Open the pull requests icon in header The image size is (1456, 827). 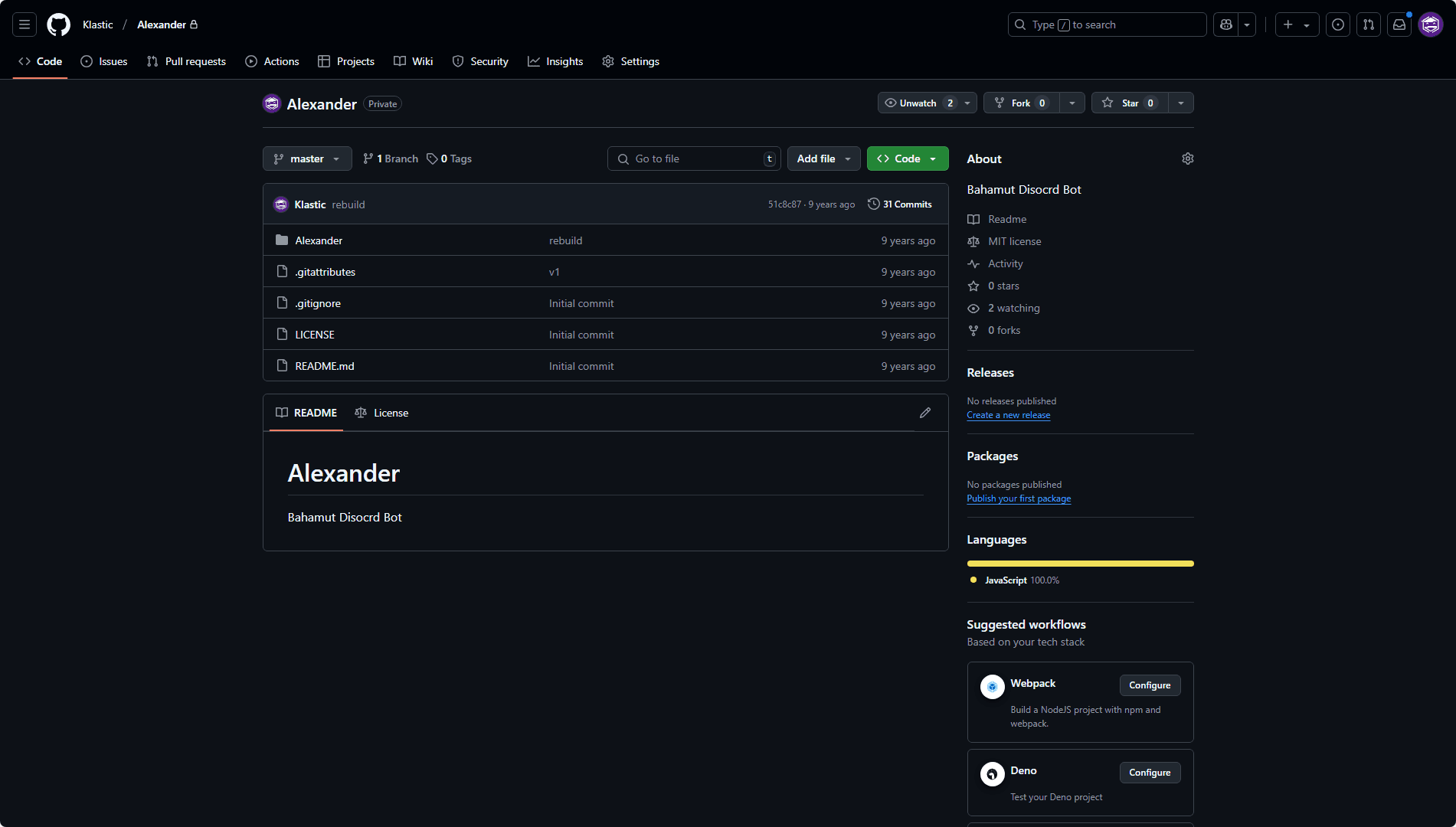[1369, 25]
